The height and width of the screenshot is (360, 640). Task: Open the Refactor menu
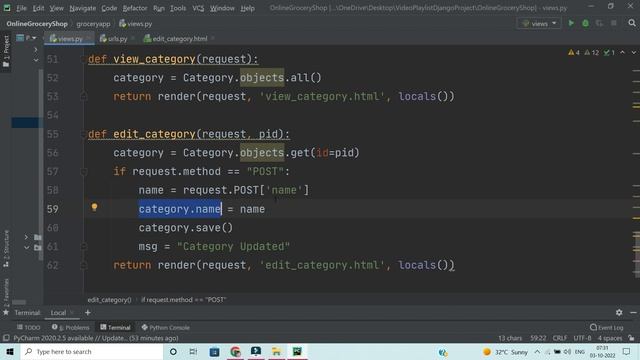pyautogui.click(x=135, y=8)
